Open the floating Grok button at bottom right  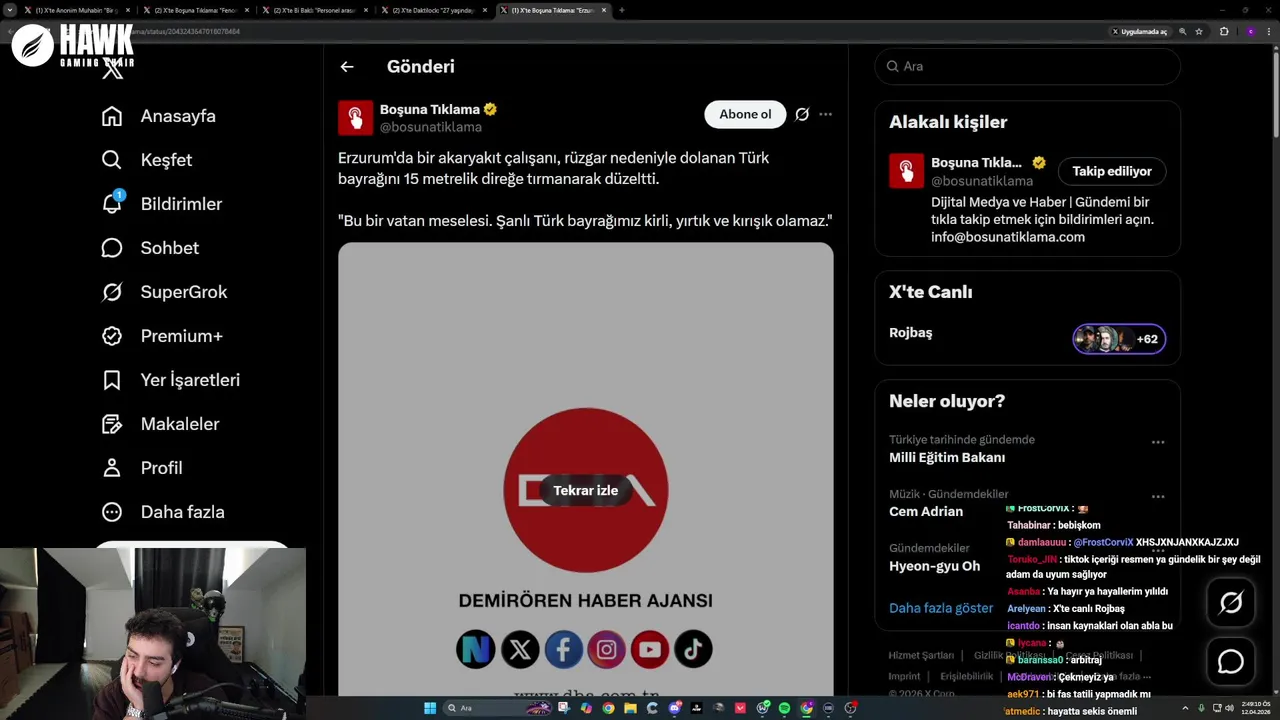(1231, 602)
